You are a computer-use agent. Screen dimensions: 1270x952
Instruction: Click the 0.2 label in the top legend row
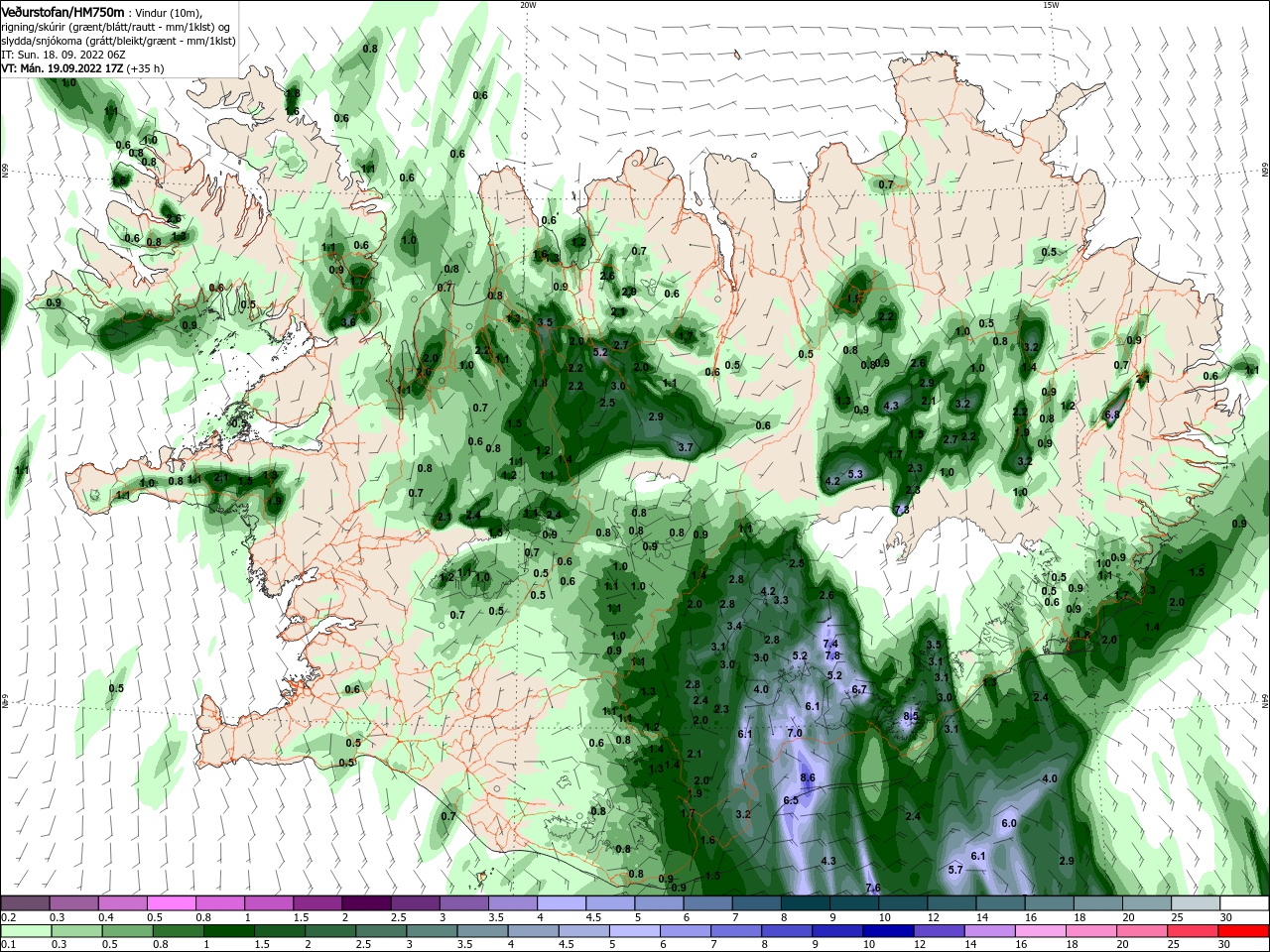pos(8,918)
